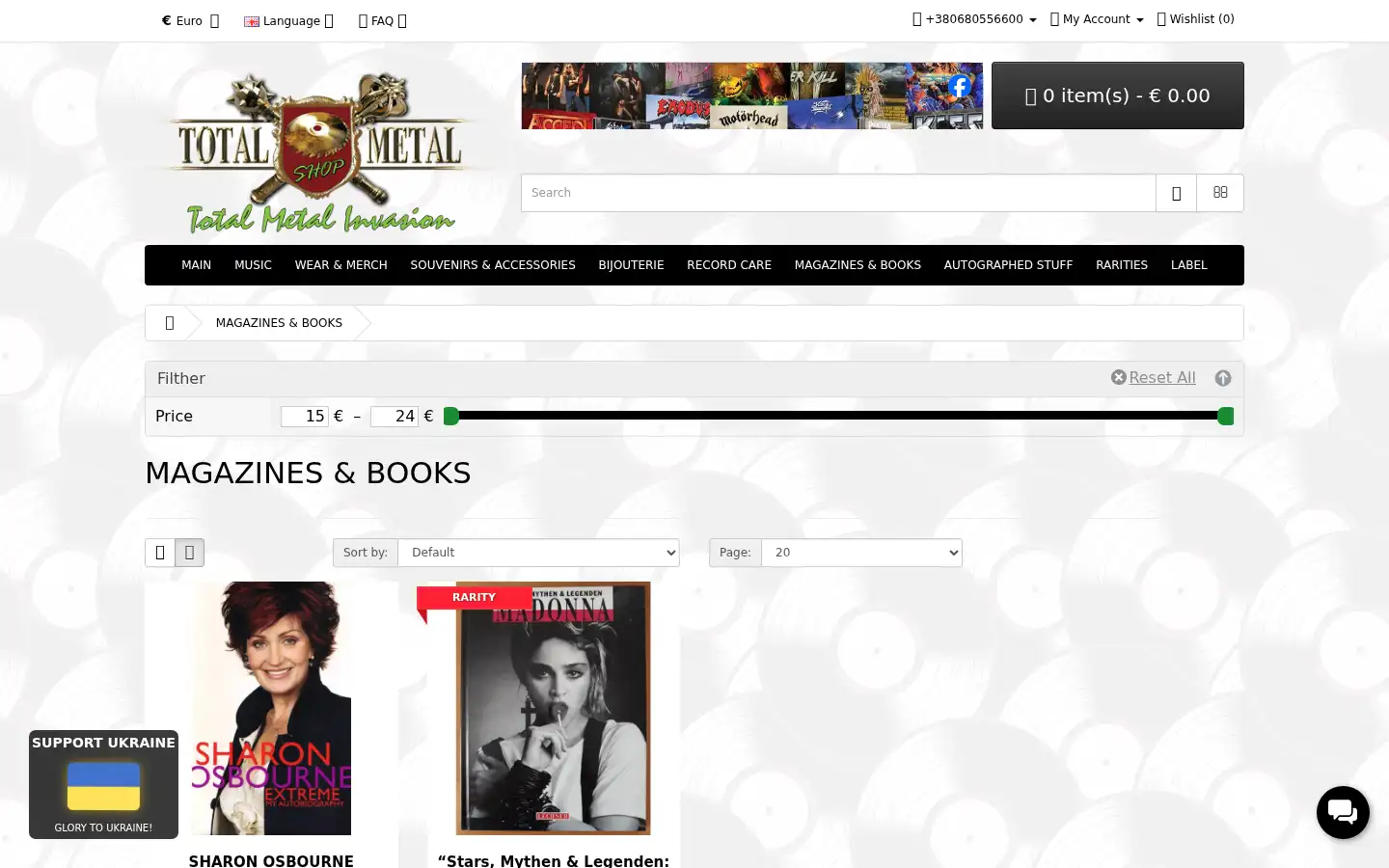Edit the maximum price field showing 24

coord(395,417)
